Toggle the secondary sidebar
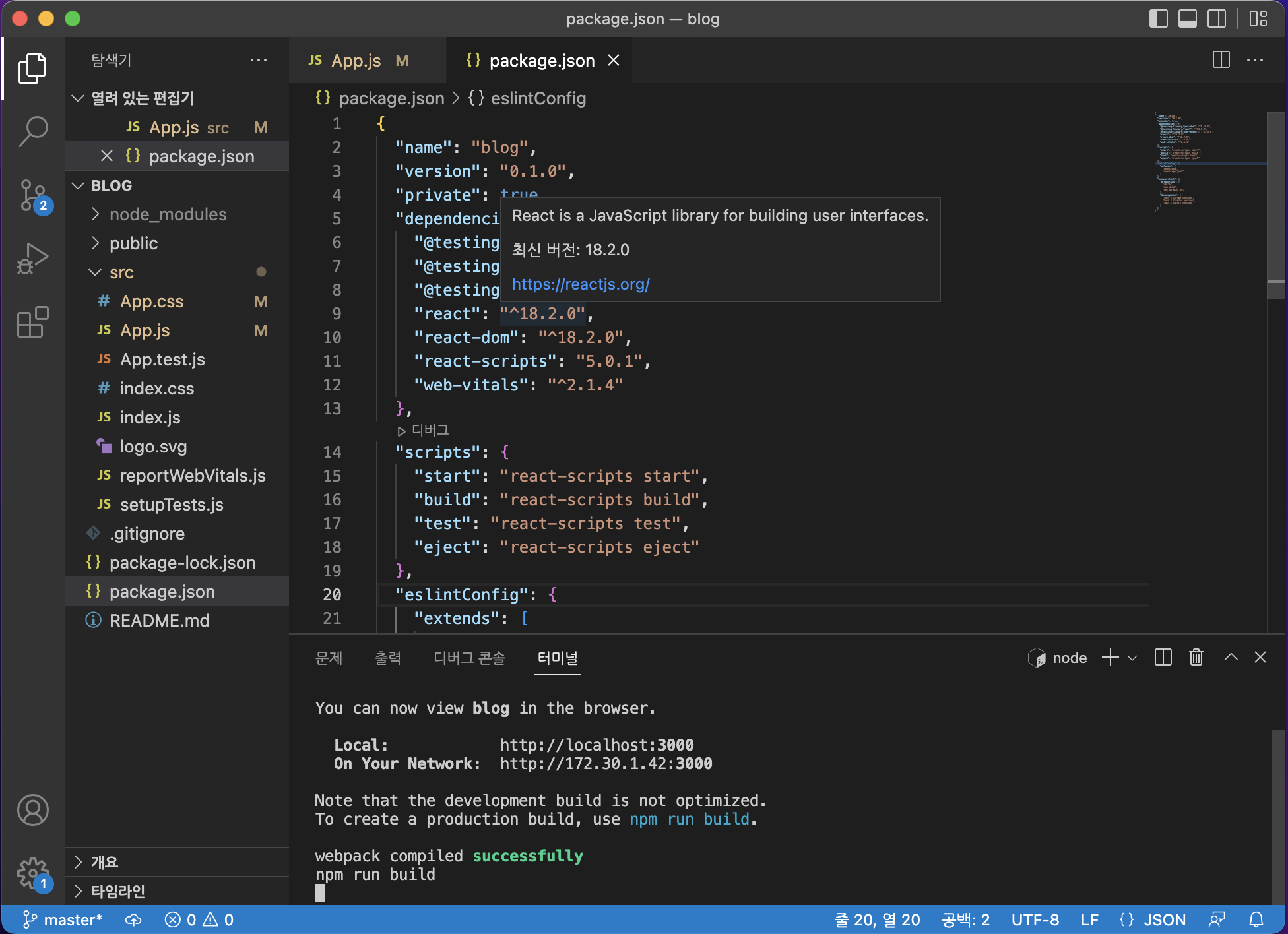This screenshot has width=1288, height=934. 1216,18
